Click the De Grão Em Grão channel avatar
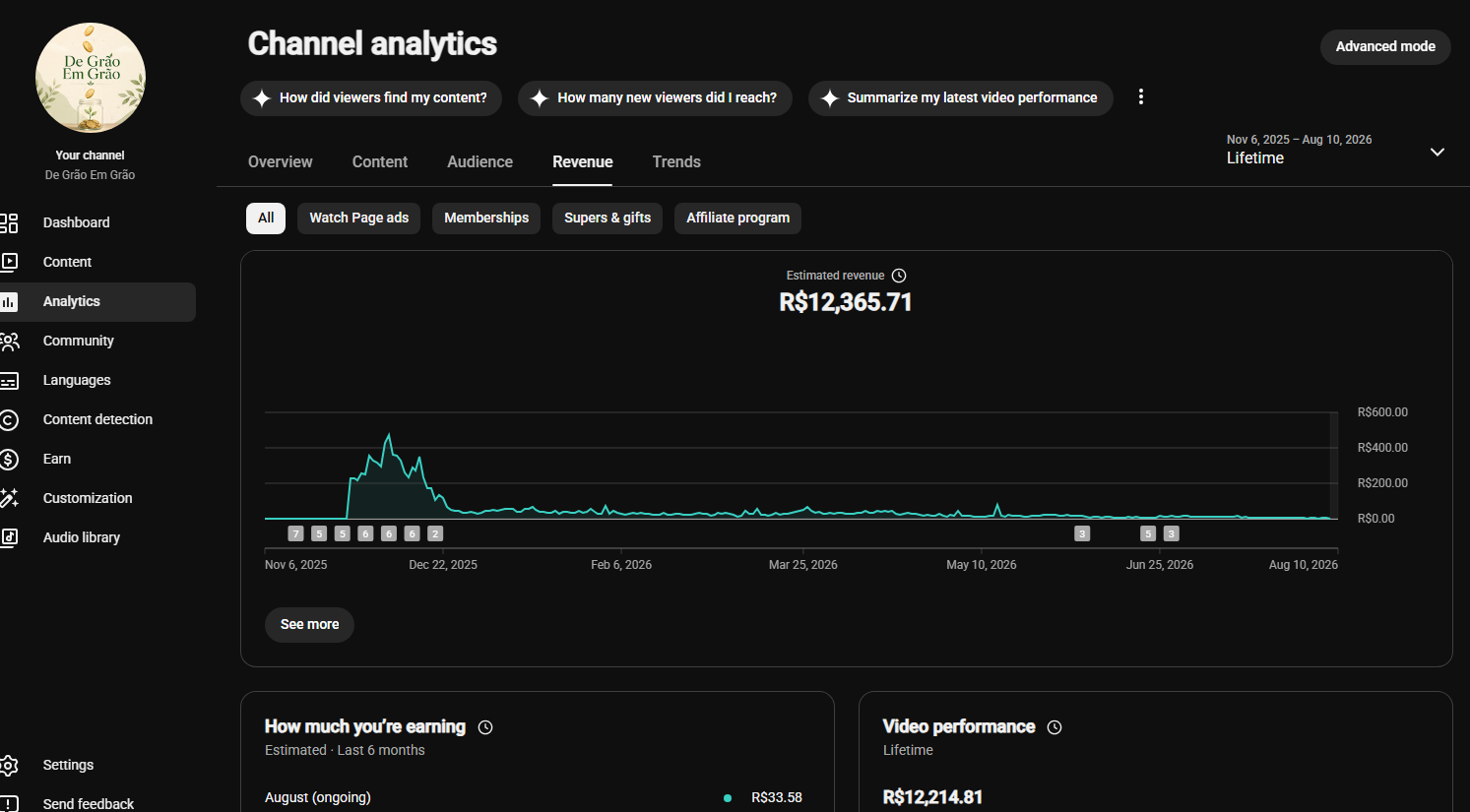The height and width of the screenshot is (812, 1470). (x=91, y=78)
